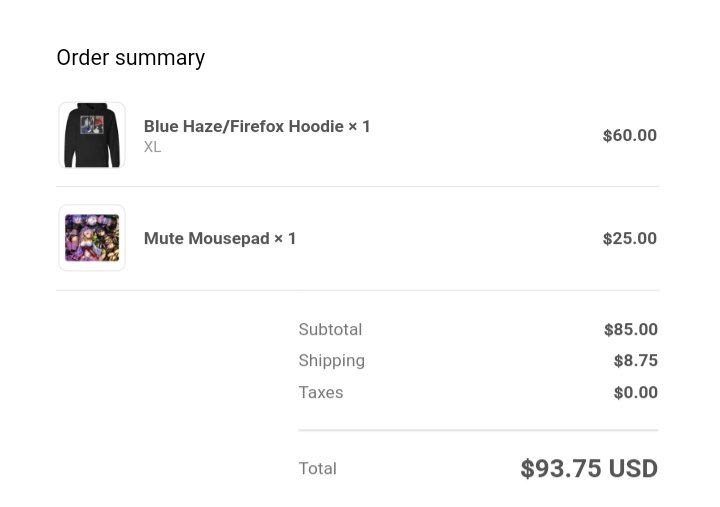720x507 pixels.
Task: Click the Total label
Action: coord(317,468)
